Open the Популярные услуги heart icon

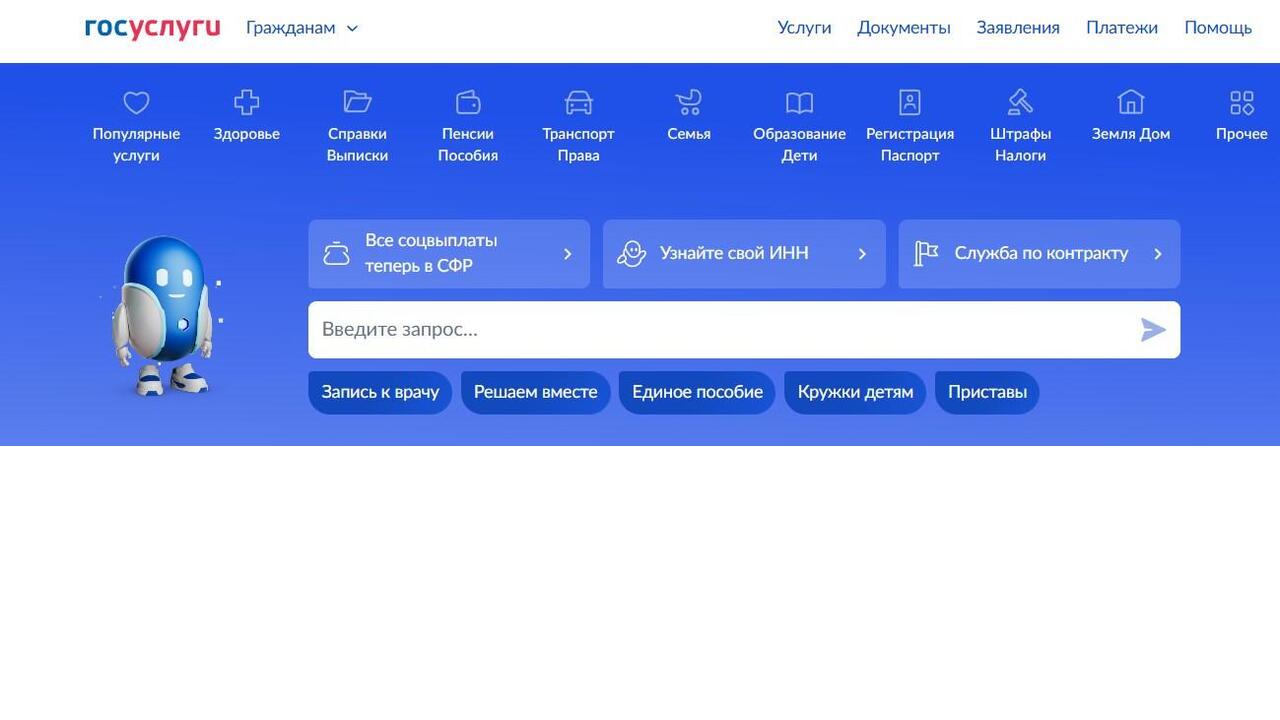coord(136,103)
